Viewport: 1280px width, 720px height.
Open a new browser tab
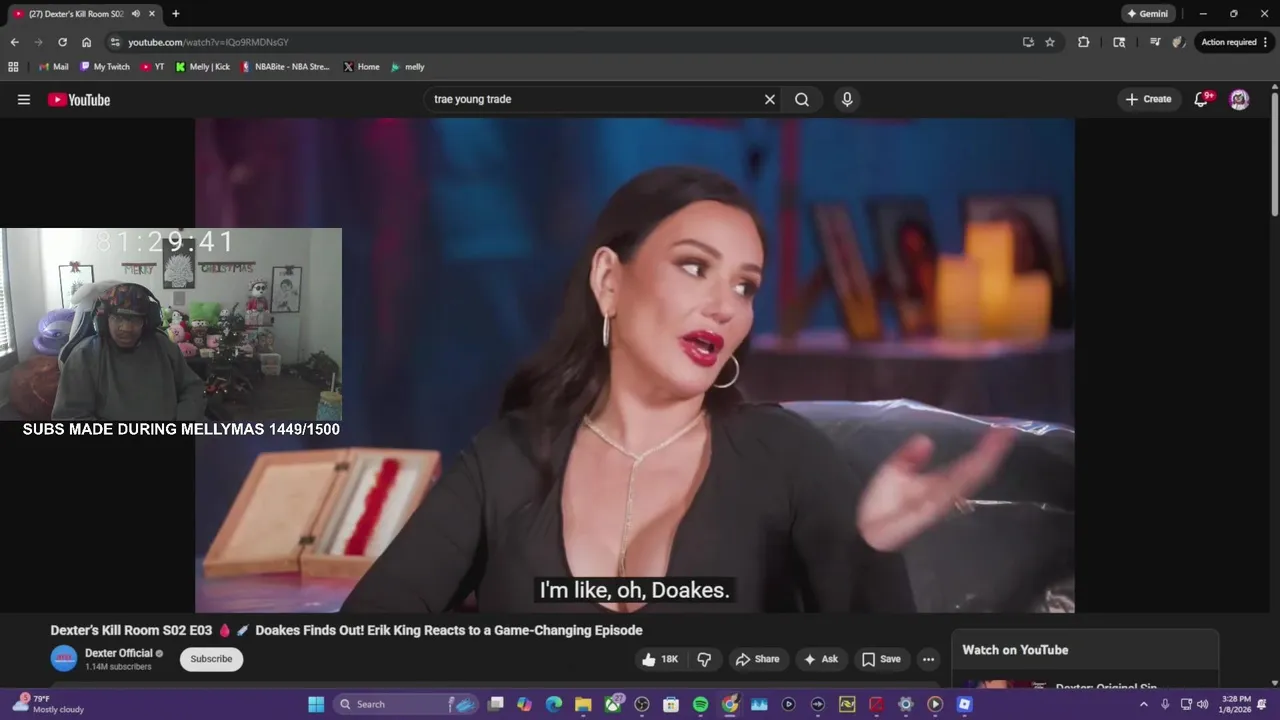tap(176, 14)
